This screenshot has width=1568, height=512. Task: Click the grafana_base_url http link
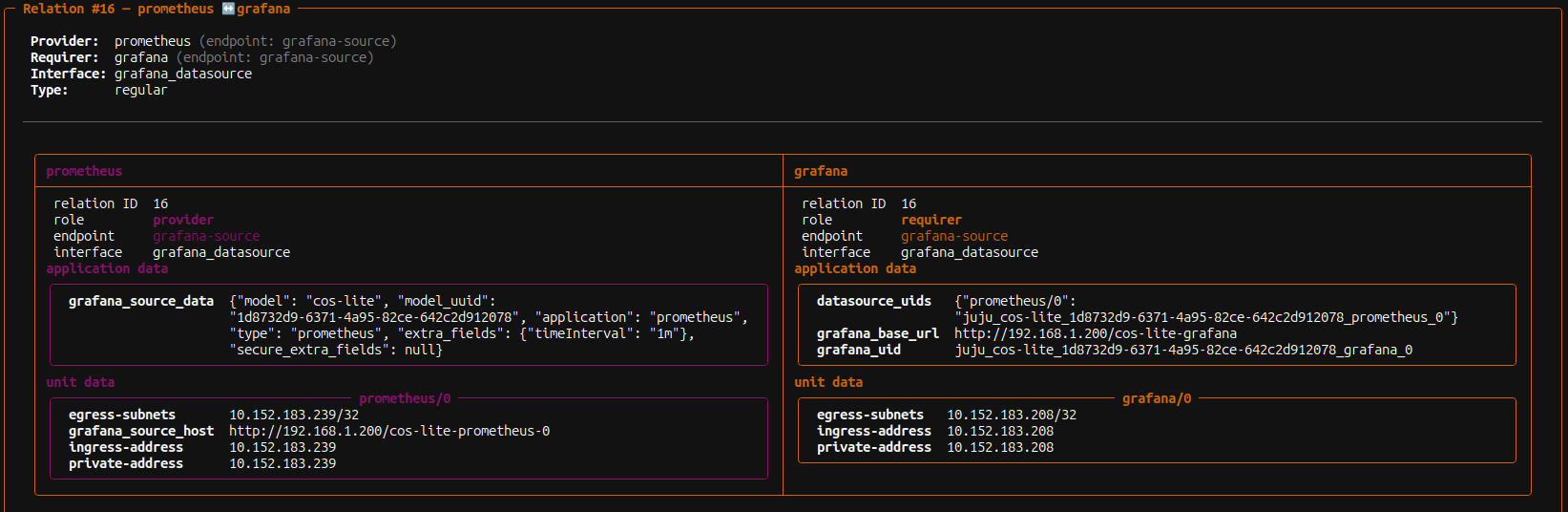click(1095, 333)
